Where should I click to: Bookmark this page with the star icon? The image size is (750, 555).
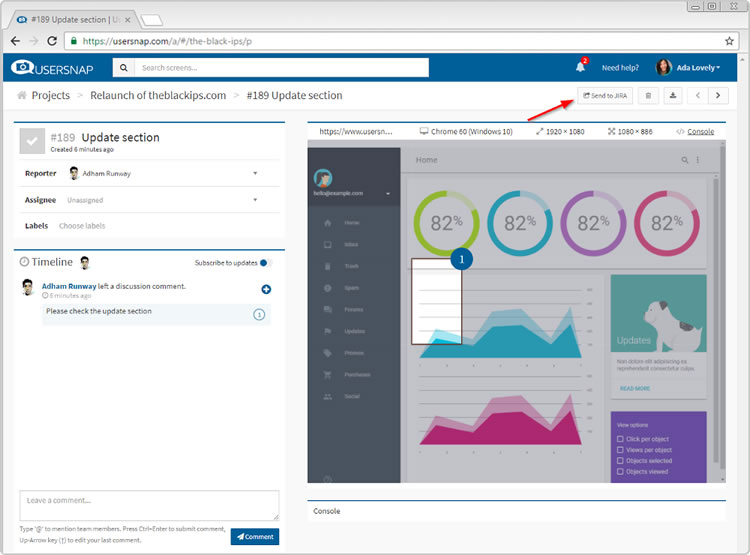[x=729, y=41]
